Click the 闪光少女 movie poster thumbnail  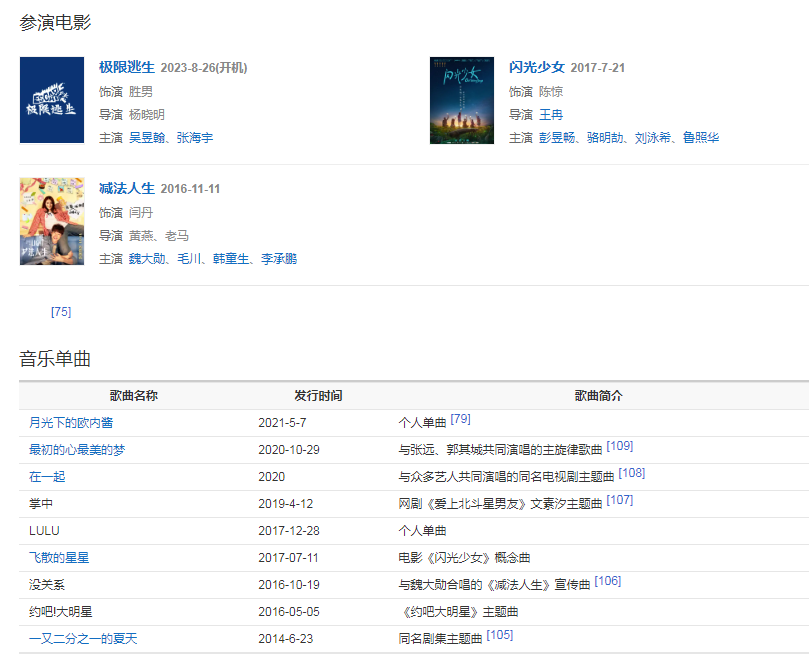click(462, 100)
